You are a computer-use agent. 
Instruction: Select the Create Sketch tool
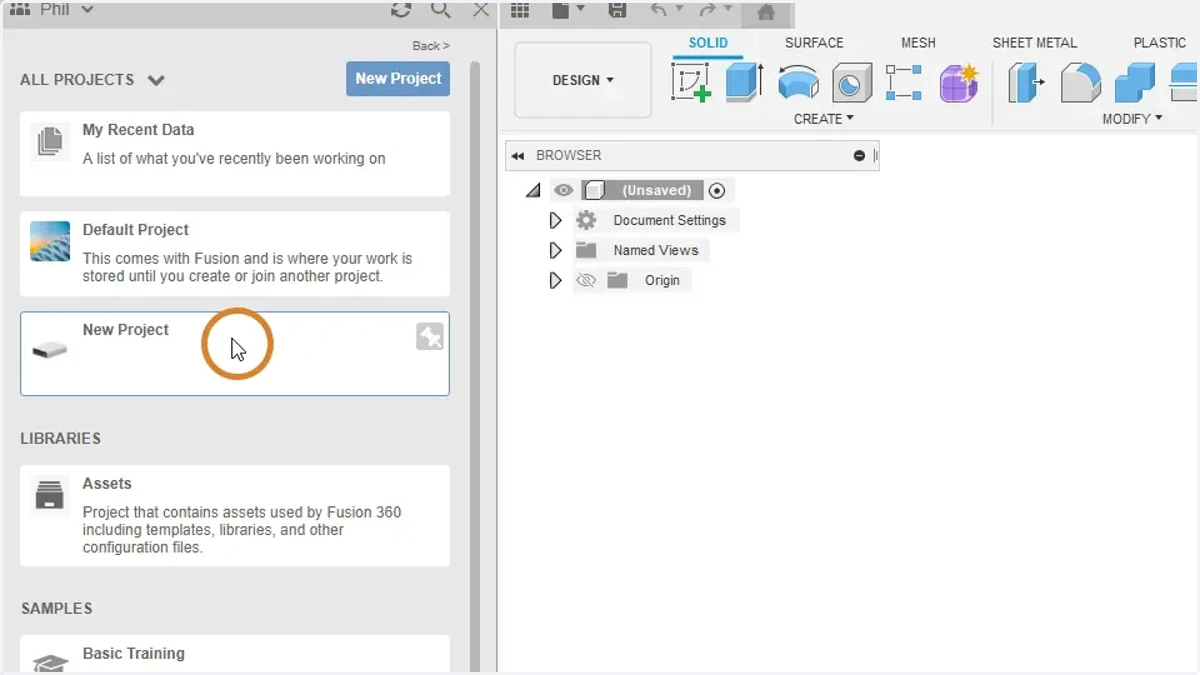click(691, 83)
